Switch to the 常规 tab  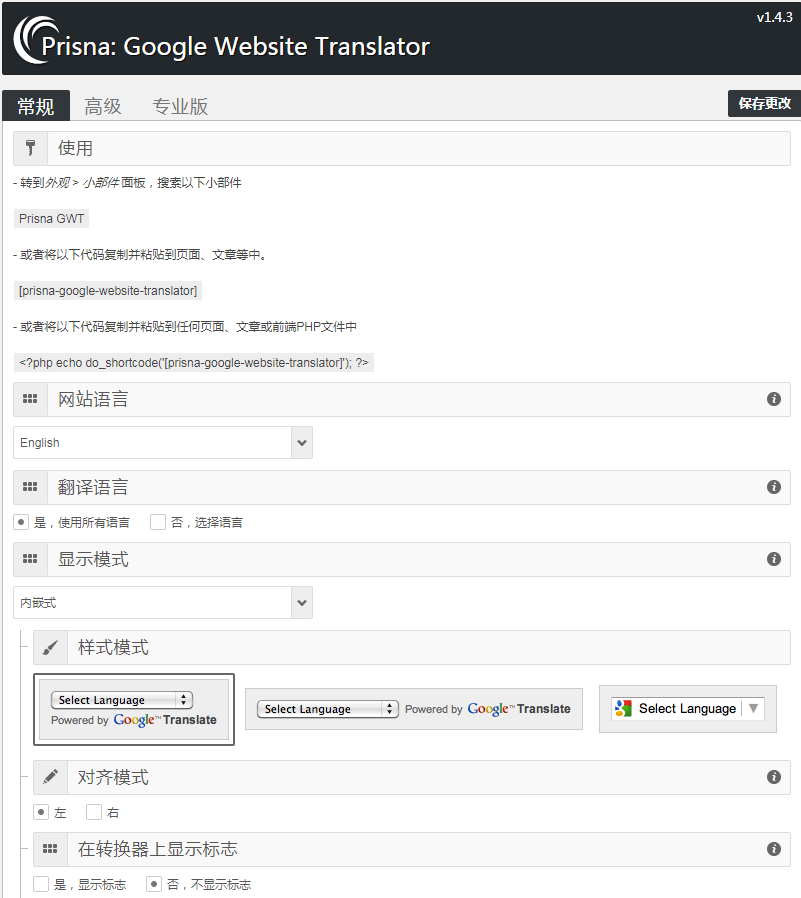pos(36,106)
